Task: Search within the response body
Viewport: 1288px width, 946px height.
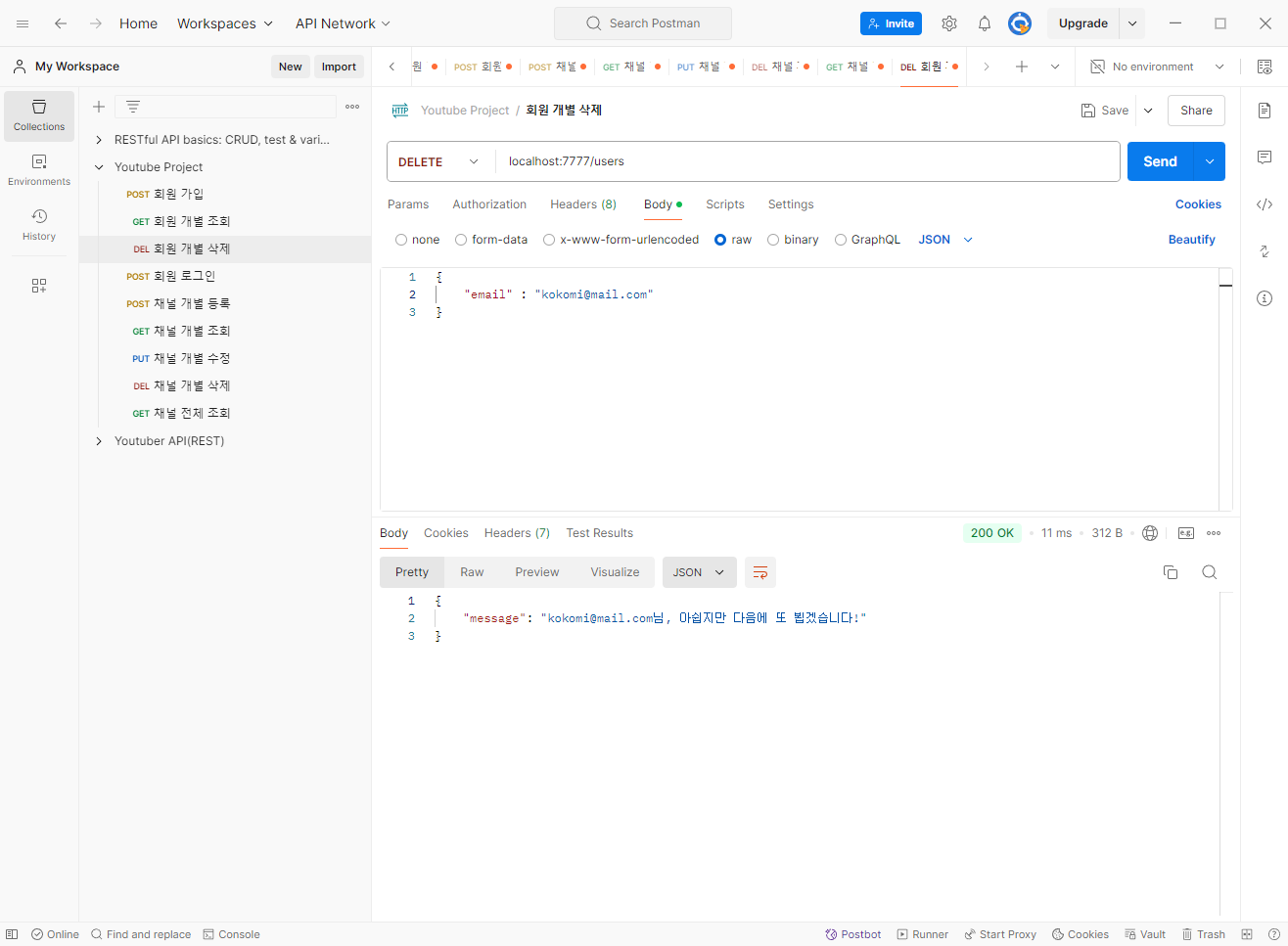Action: coord(1210,572)
